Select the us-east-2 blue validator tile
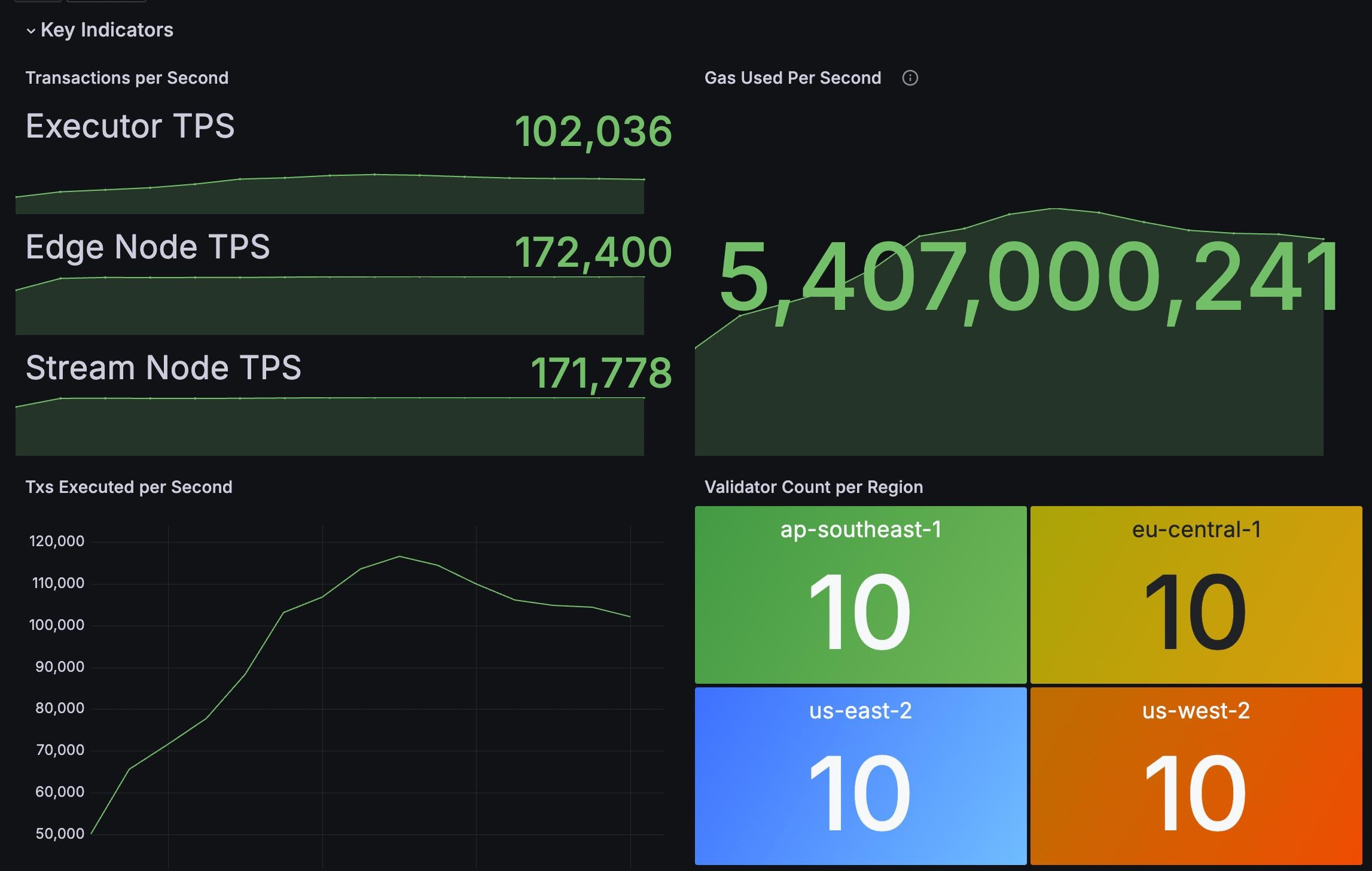The width and height of the screenshot is (1372, 871). 861,776
